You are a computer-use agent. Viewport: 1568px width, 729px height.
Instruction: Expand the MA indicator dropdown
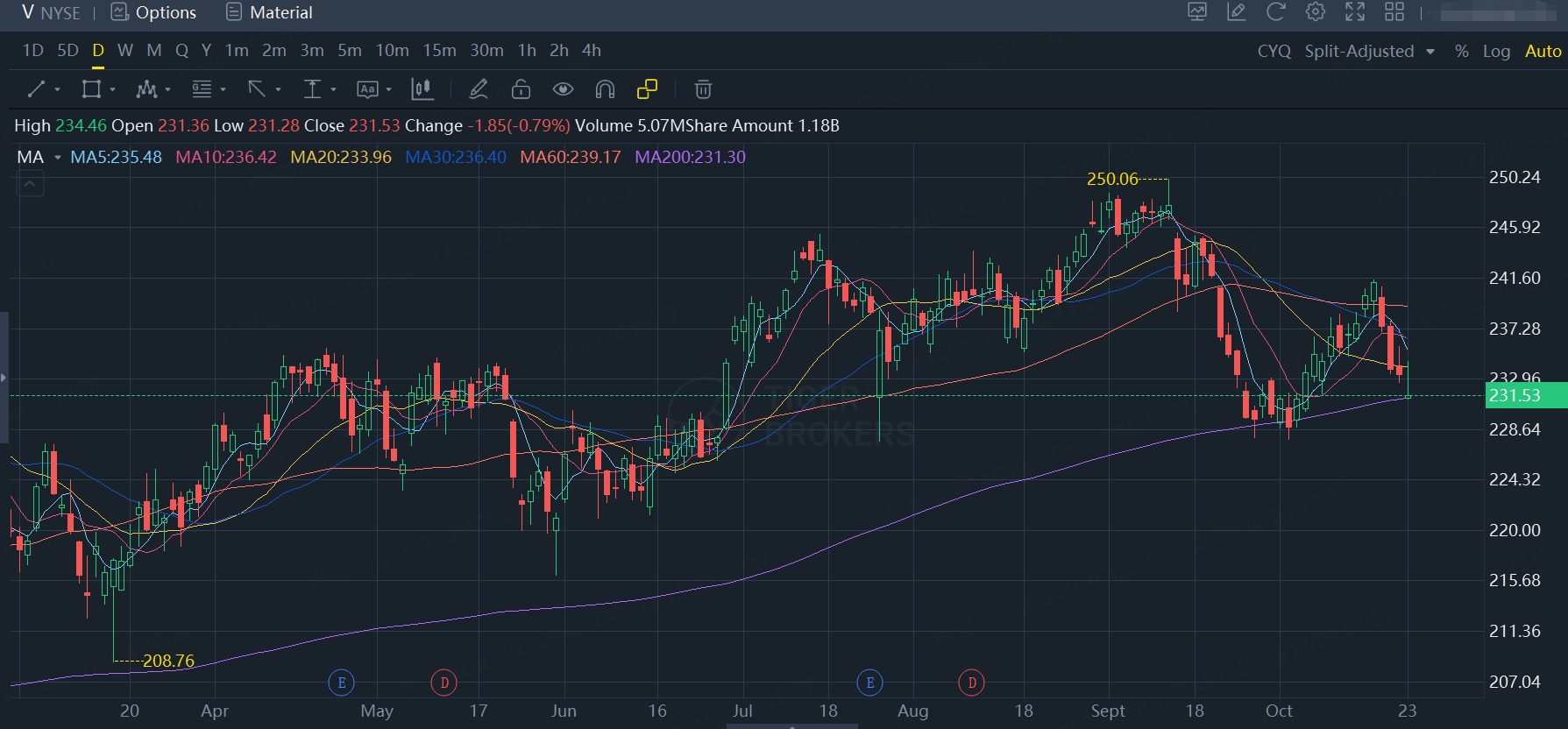58,158
